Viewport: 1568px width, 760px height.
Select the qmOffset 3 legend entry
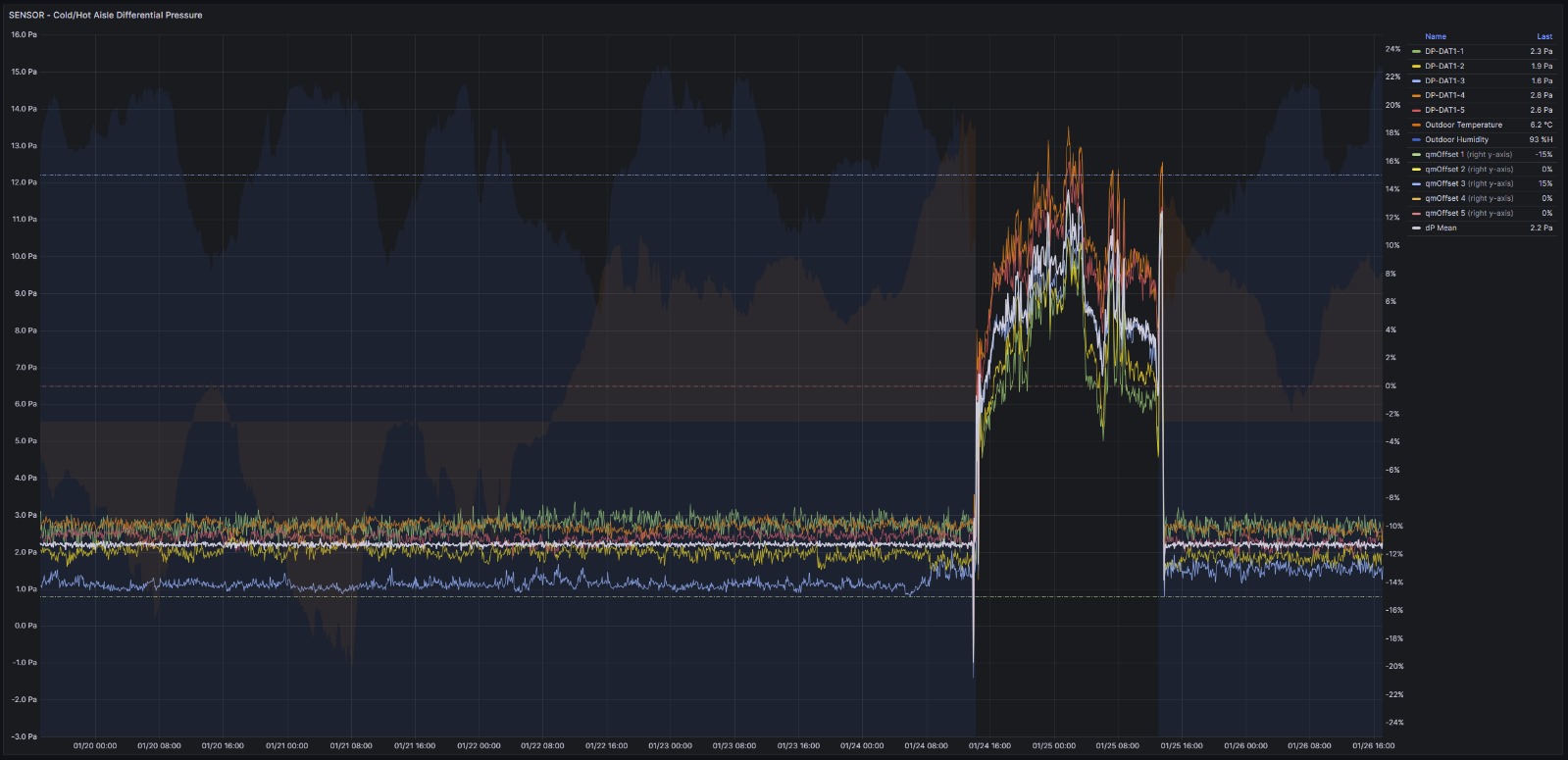pyautogui.click(x=1468, y=183)
